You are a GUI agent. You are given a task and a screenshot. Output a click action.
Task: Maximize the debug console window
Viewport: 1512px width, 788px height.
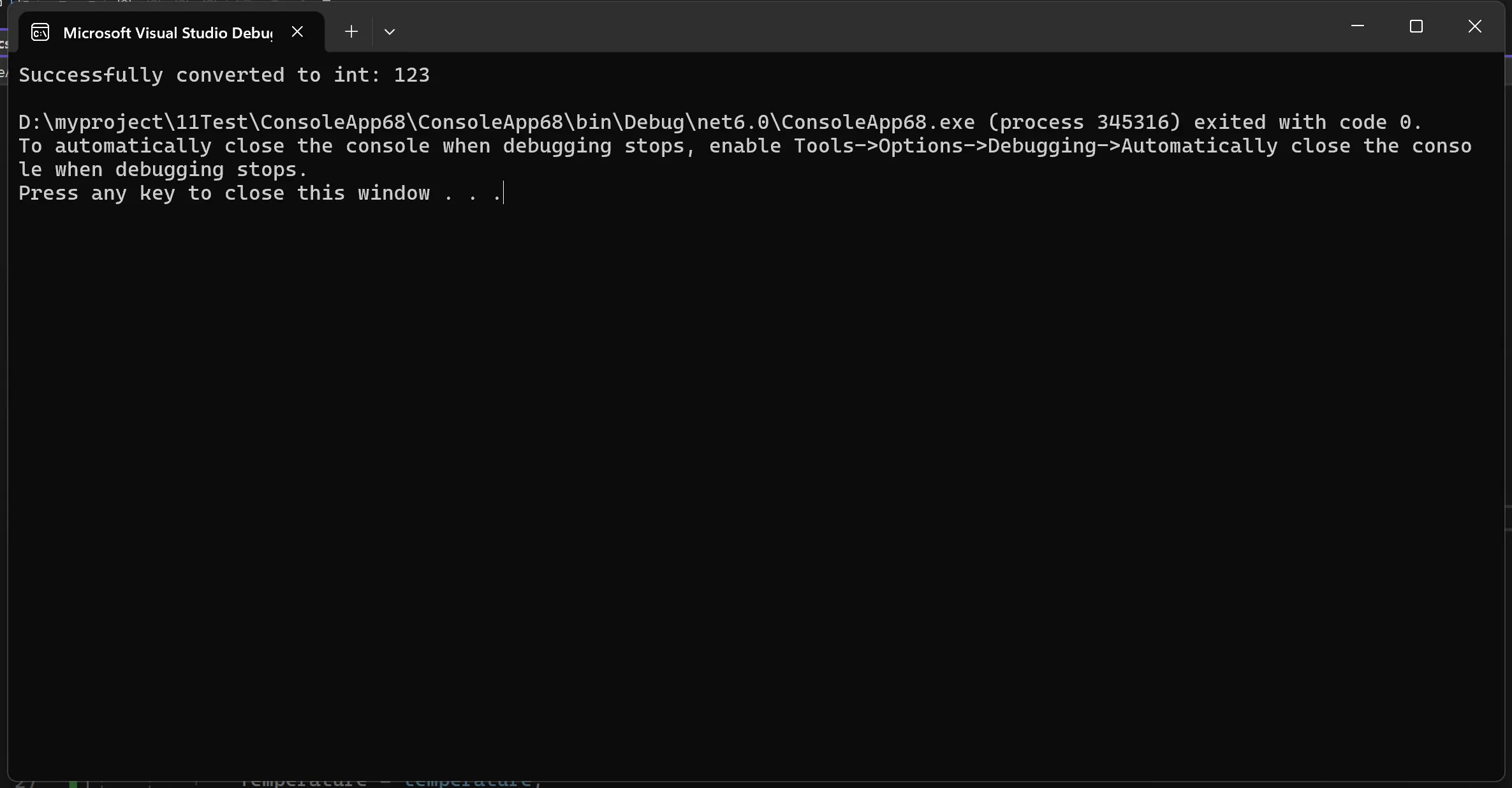[1416, 26]
